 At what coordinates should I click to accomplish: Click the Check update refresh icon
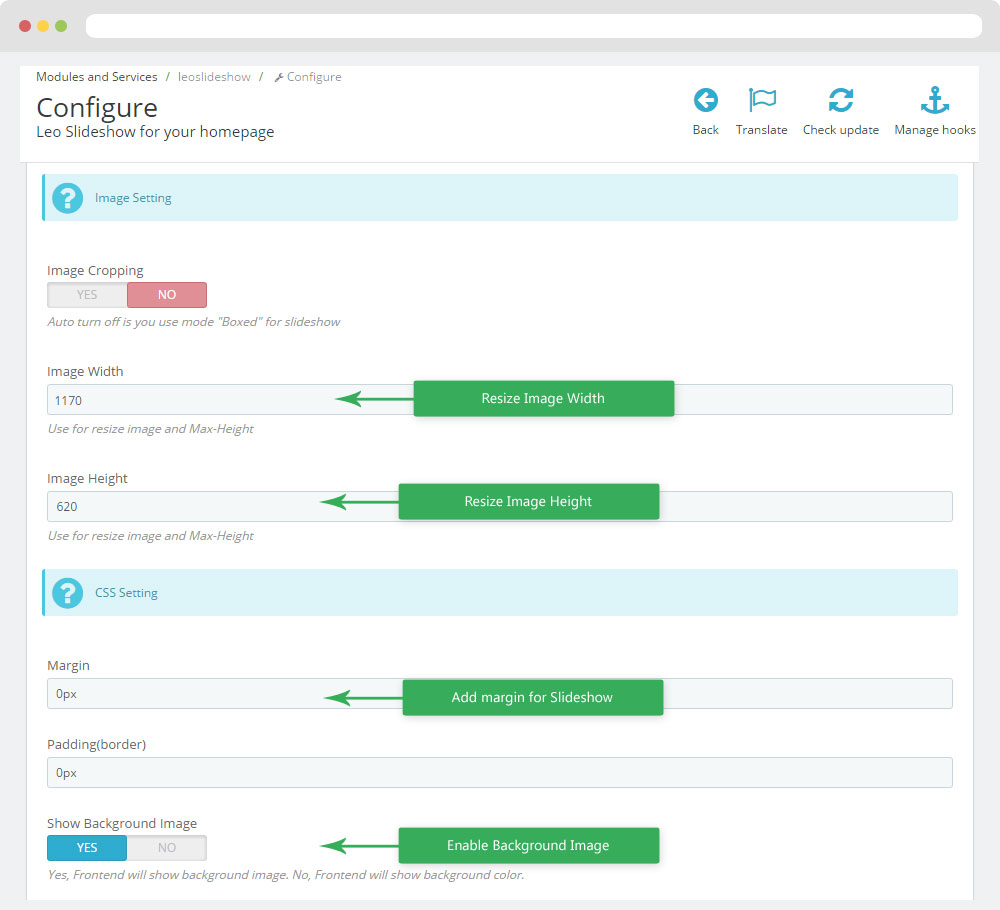tap(840, 100)
